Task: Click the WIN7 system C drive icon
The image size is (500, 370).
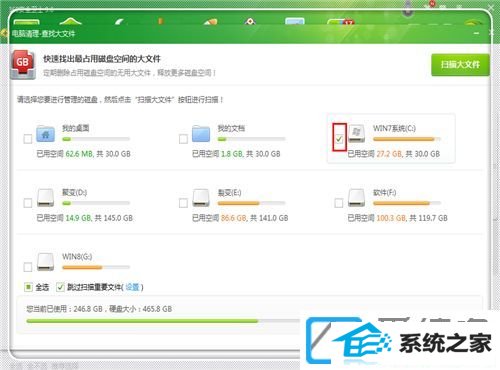Action: pos(356,134)
